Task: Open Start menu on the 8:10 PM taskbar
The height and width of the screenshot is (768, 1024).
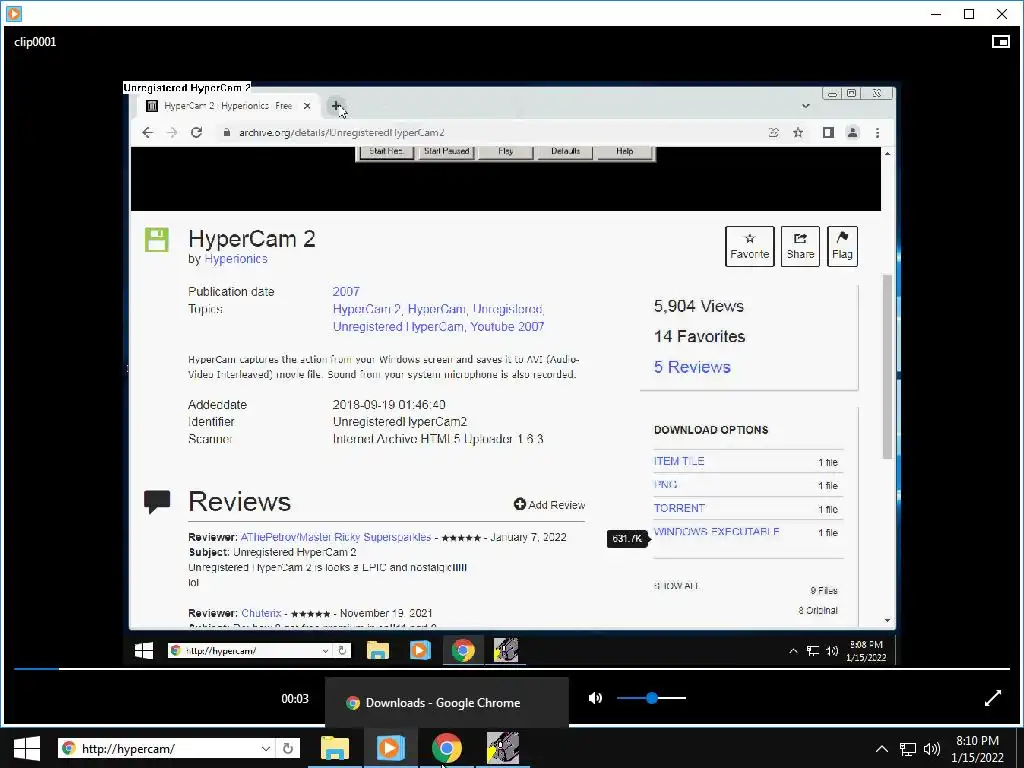Action: [27, 748]
